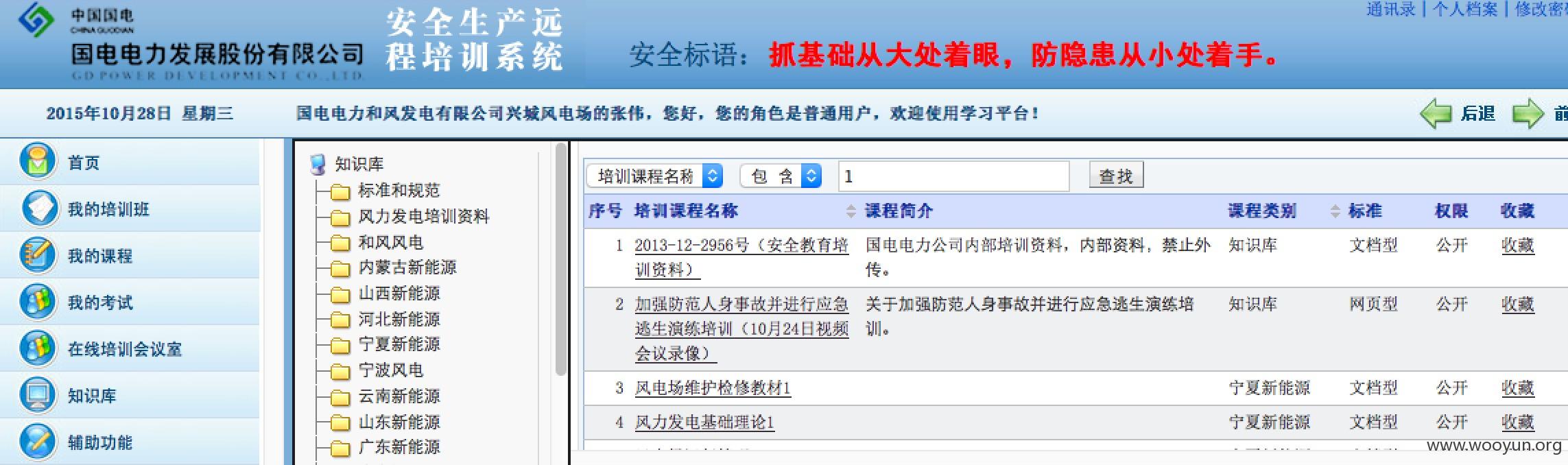Click 收藏 for course row 1

coord(1517,246)
